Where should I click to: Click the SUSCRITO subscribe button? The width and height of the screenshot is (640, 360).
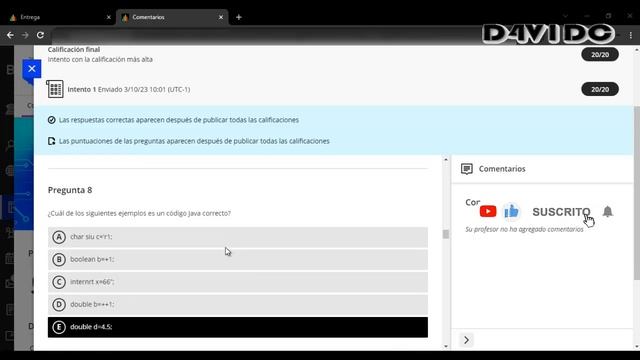(x=561, y=212)
